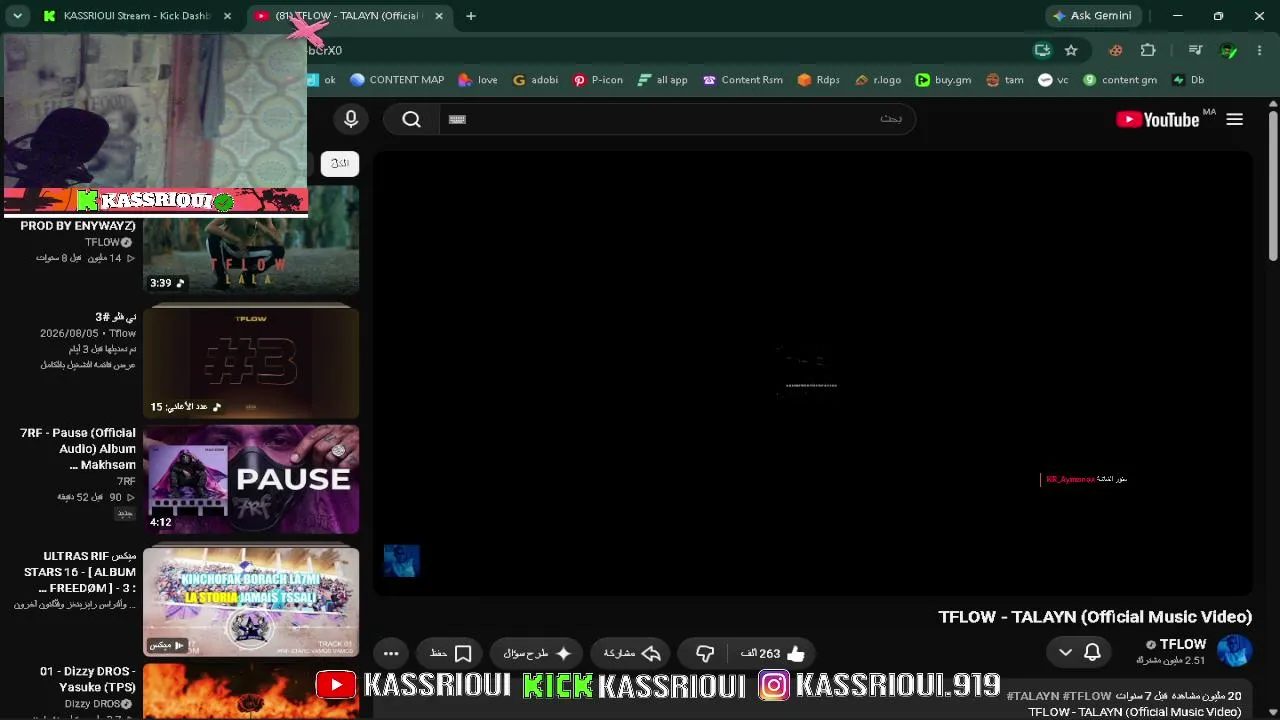Open the all app bookmark
The height and width of the screenshot is (720, 1280).
coord(662,80)
